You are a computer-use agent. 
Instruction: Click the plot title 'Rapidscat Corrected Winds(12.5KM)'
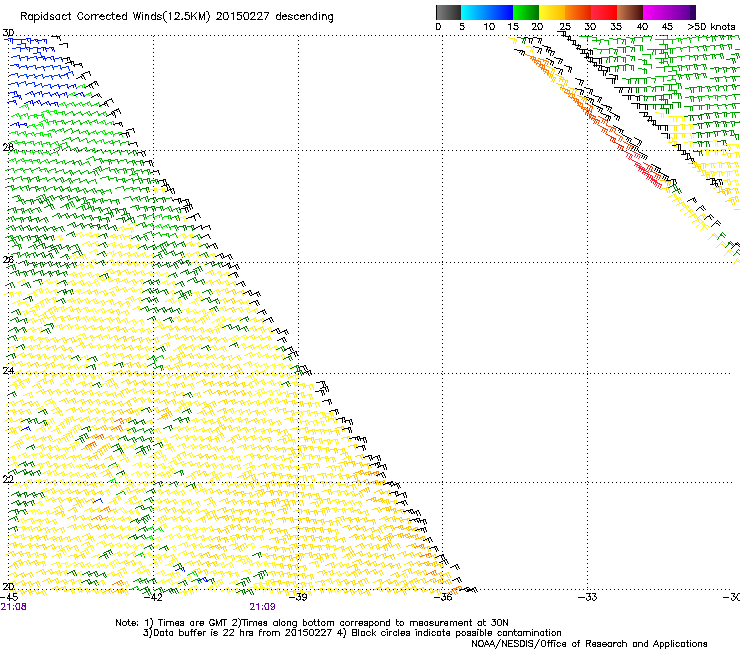coord(115,17)
